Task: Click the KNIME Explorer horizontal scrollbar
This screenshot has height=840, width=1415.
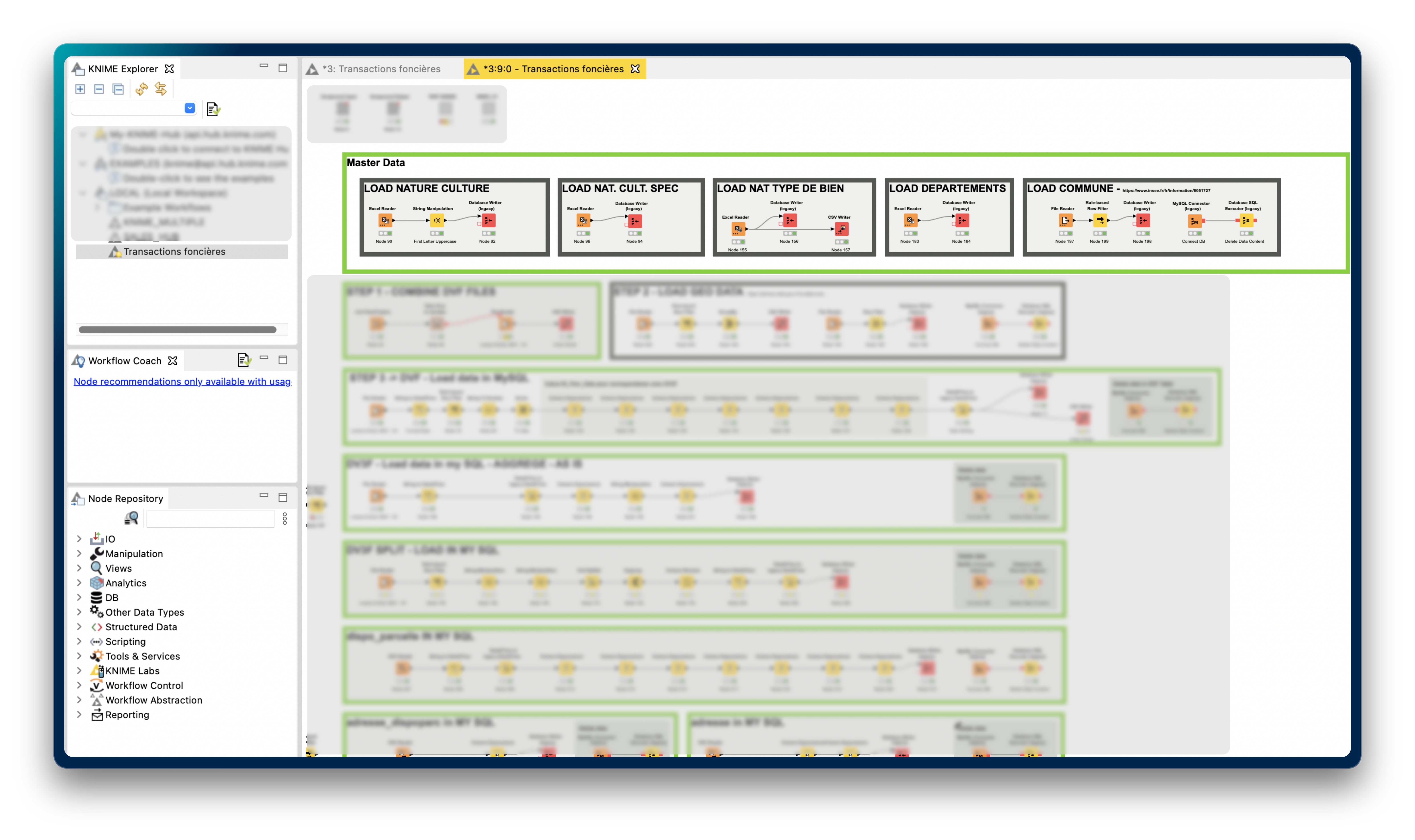Action: [178, 329]
